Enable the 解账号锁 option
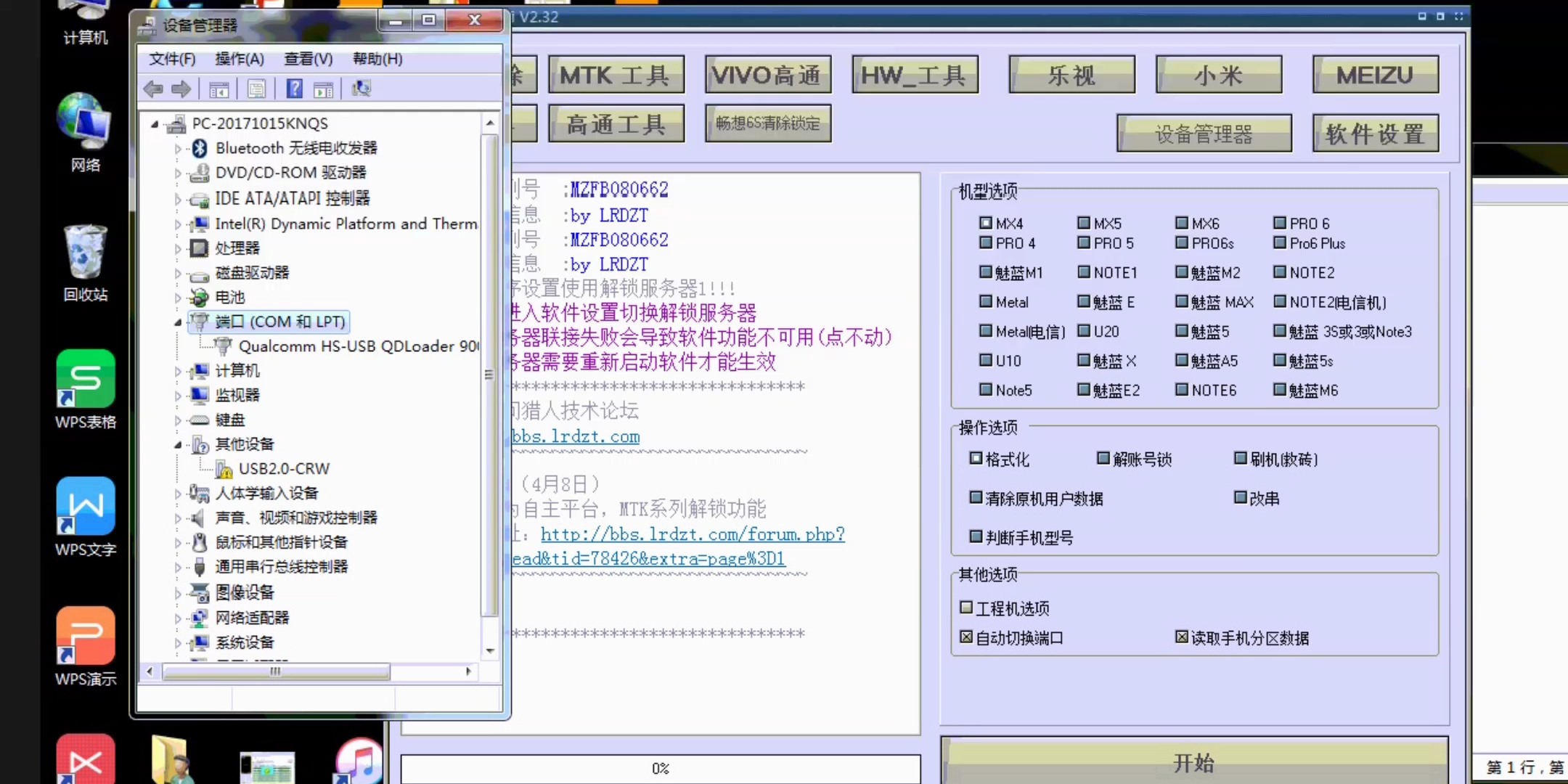The height and width of the screenshot is (784, 1568). 1103,458
